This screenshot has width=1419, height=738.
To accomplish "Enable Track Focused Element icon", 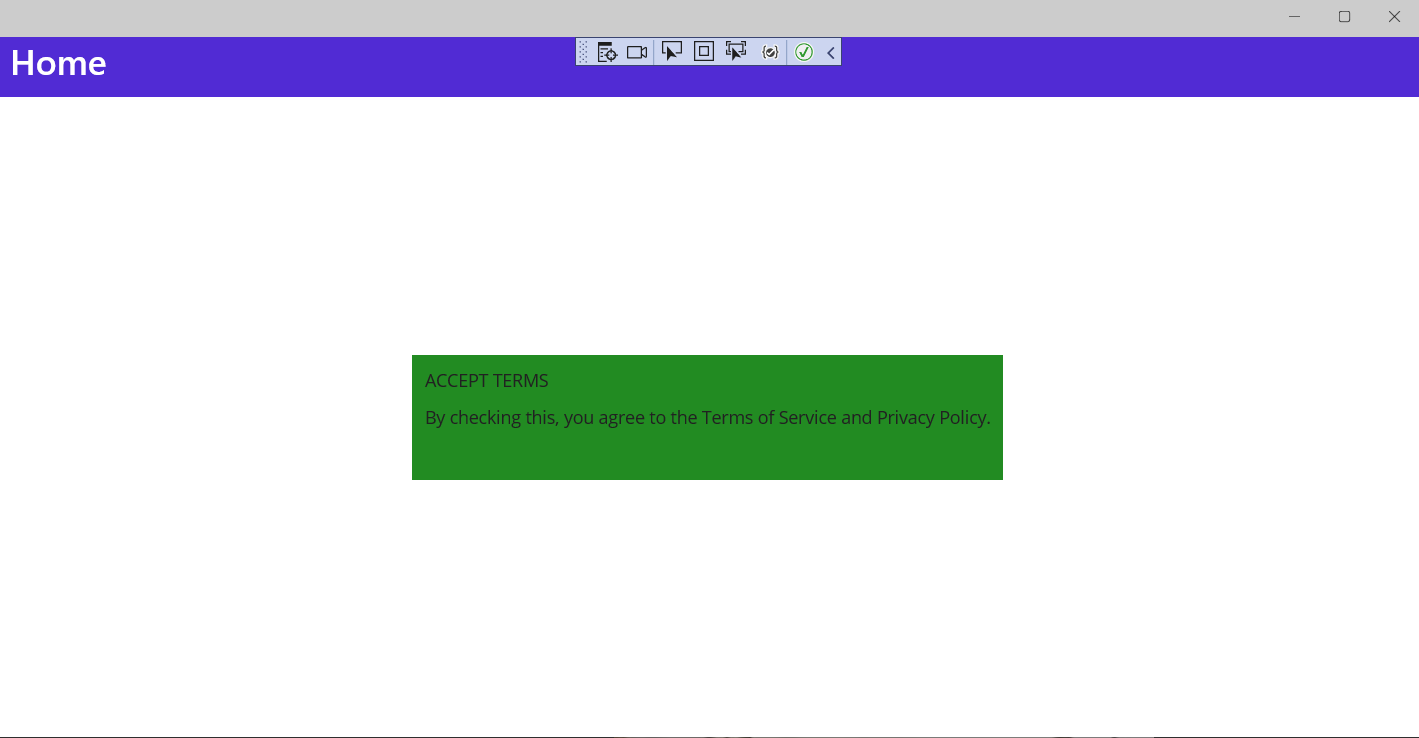I will click(x=736, y=51).
